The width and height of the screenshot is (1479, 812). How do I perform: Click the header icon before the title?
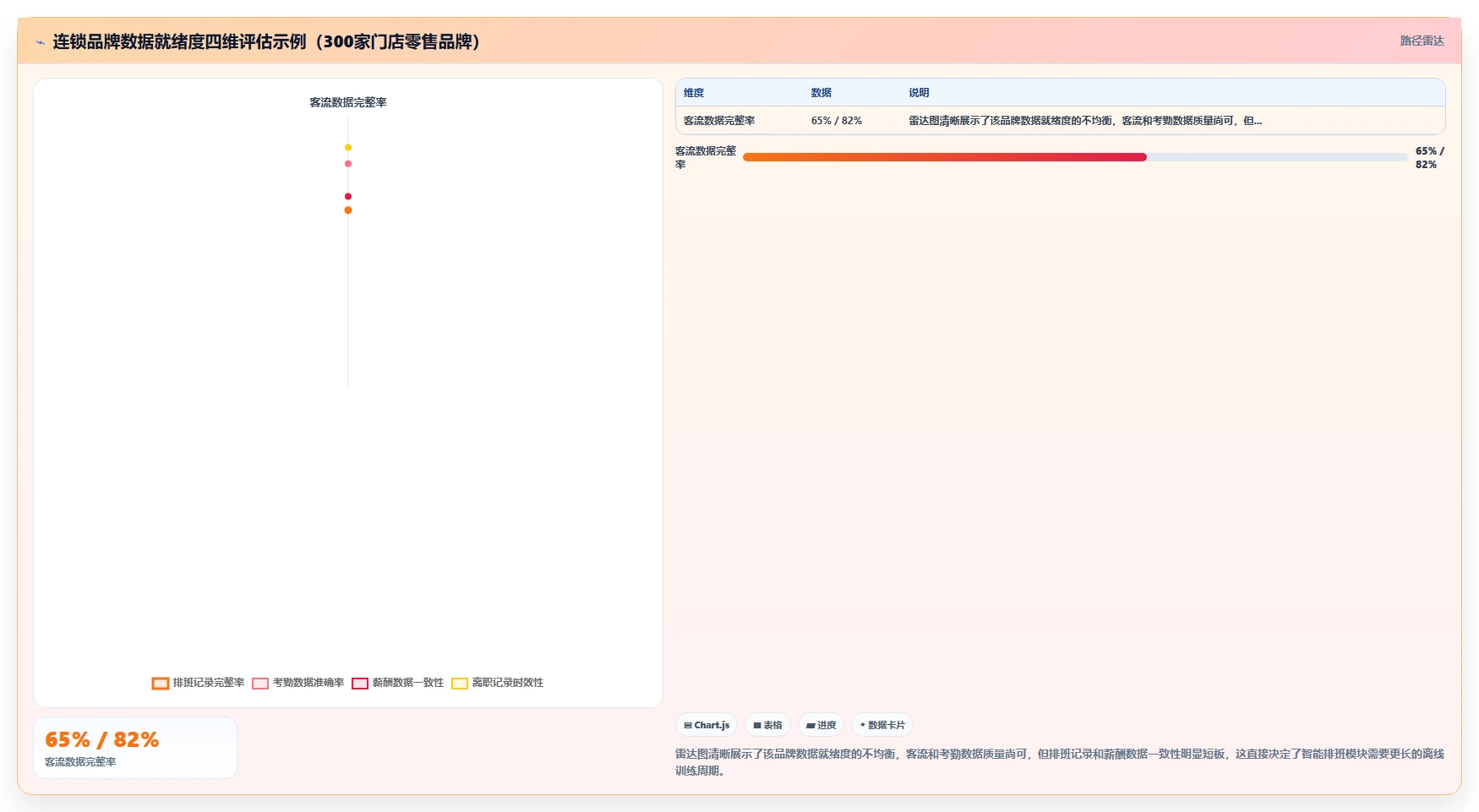pos(40,42)
